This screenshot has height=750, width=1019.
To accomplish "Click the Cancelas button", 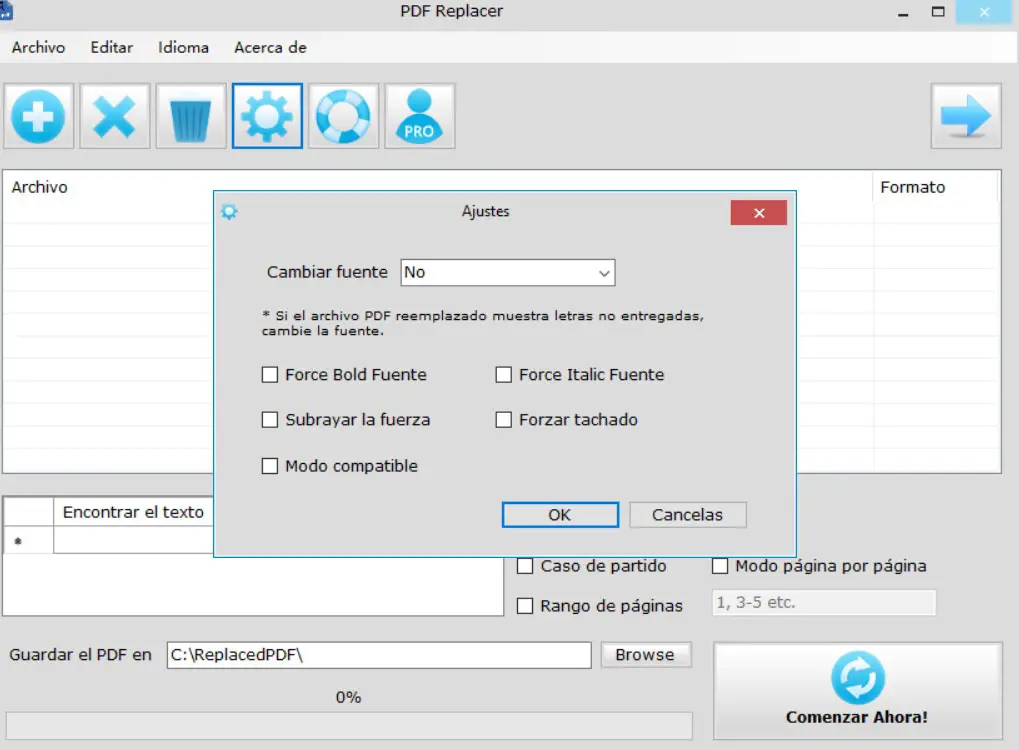I will coord(688,515).
